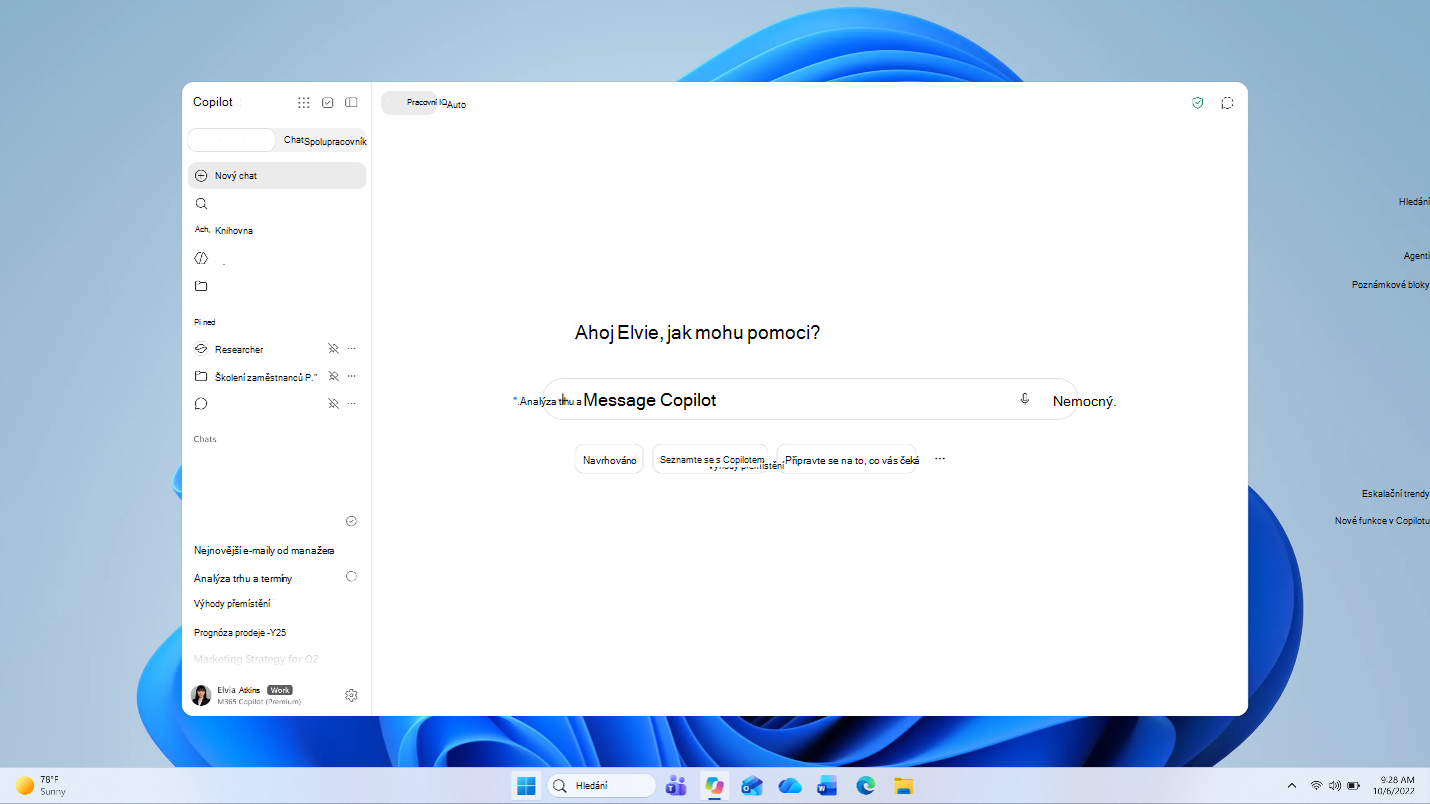Screen dimensions: 1430x804
Task: Click the battery tray icon
Action: pos(1354,786)
